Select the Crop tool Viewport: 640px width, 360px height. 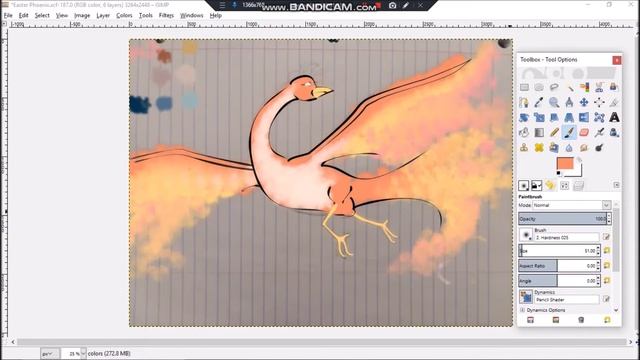tap(614, 102)
